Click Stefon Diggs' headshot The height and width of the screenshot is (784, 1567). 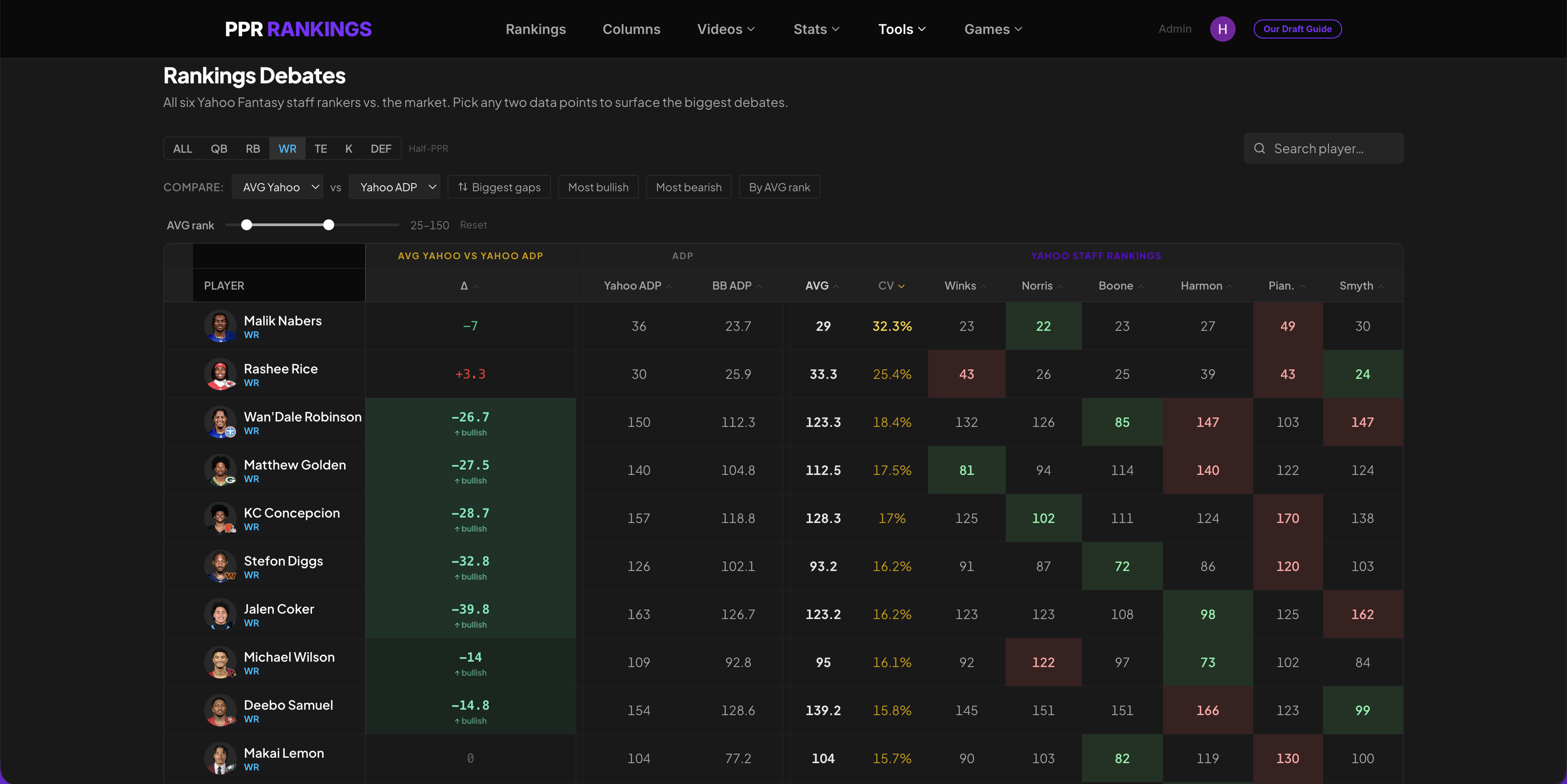[x=220, y=566]
